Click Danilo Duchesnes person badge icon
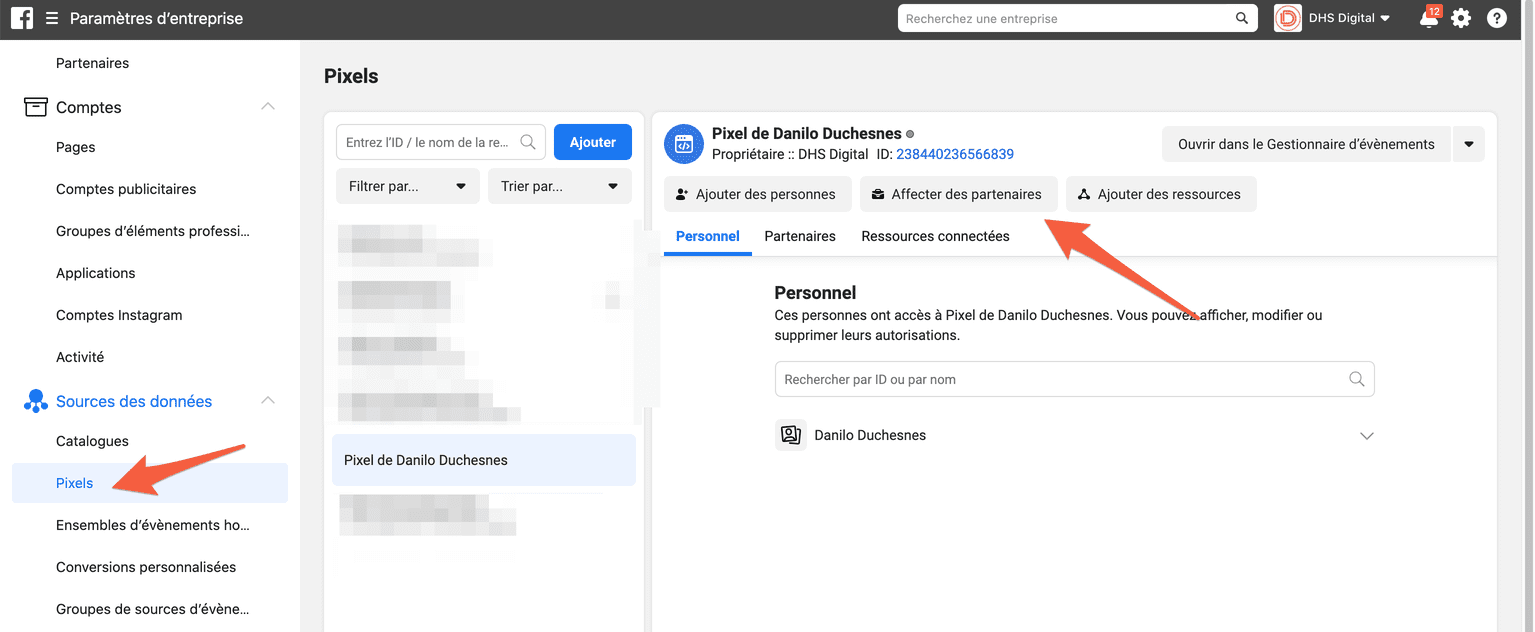The width and height of the screenshot is (1535, 632). (791, 435)
